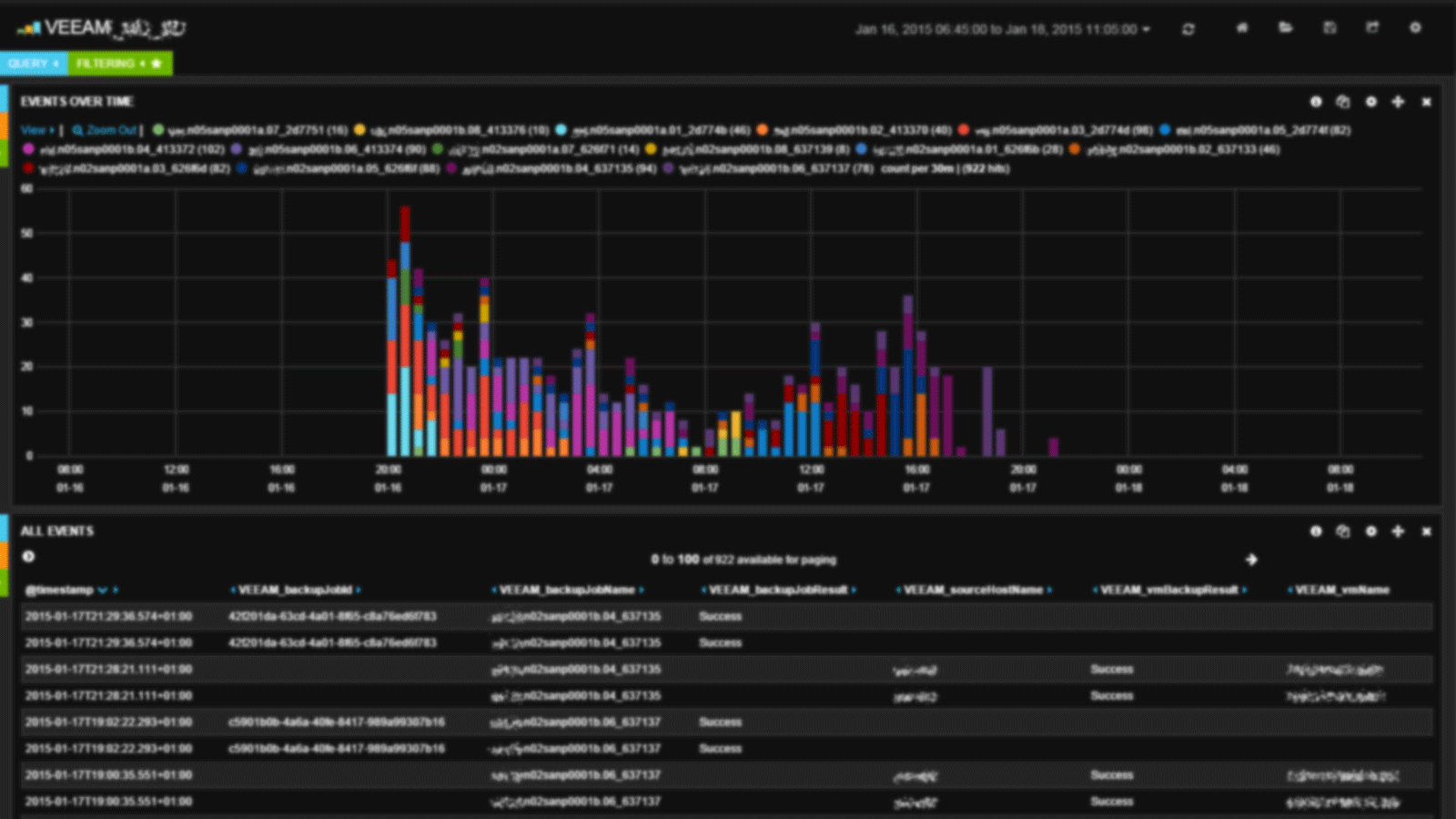Expand the QUERY section
Image resolution: width=1456 pixels, height=819 pixels.
point(34,64)
